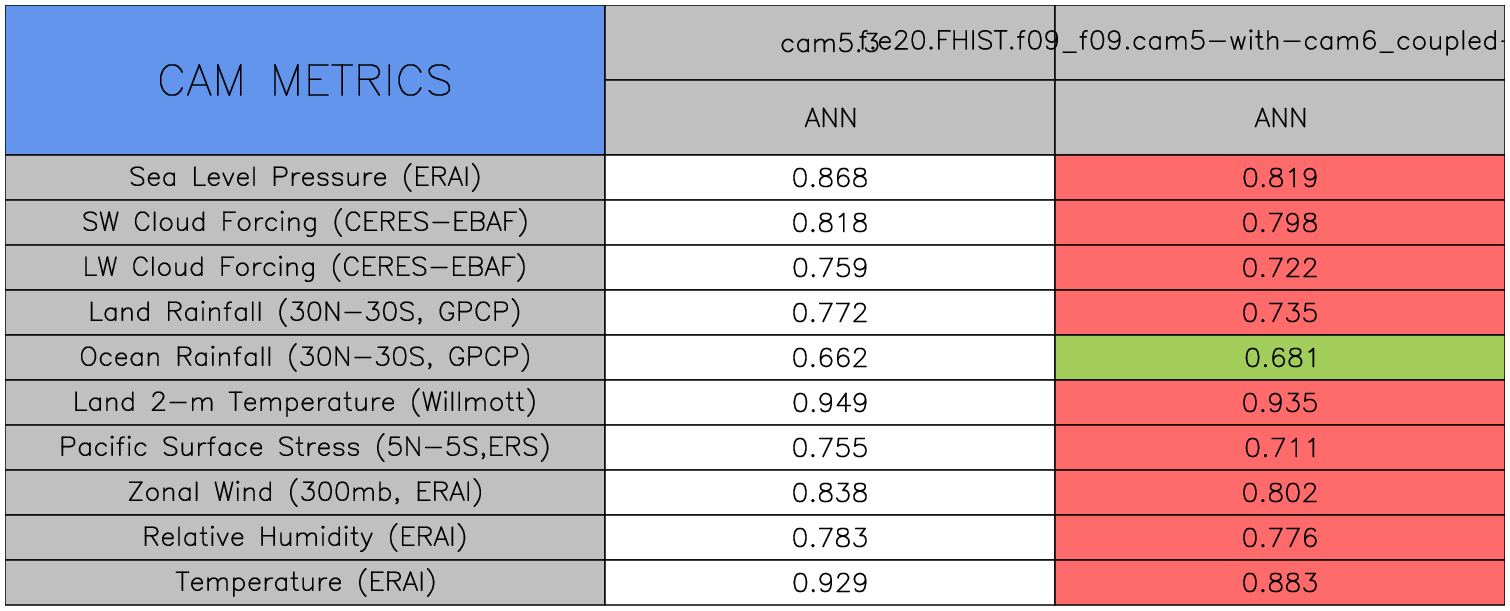Screen dimensions: 1510x611
Task: Click the 0.662 Ocean Rainfall value cell
Action: [x=830, y=358]
